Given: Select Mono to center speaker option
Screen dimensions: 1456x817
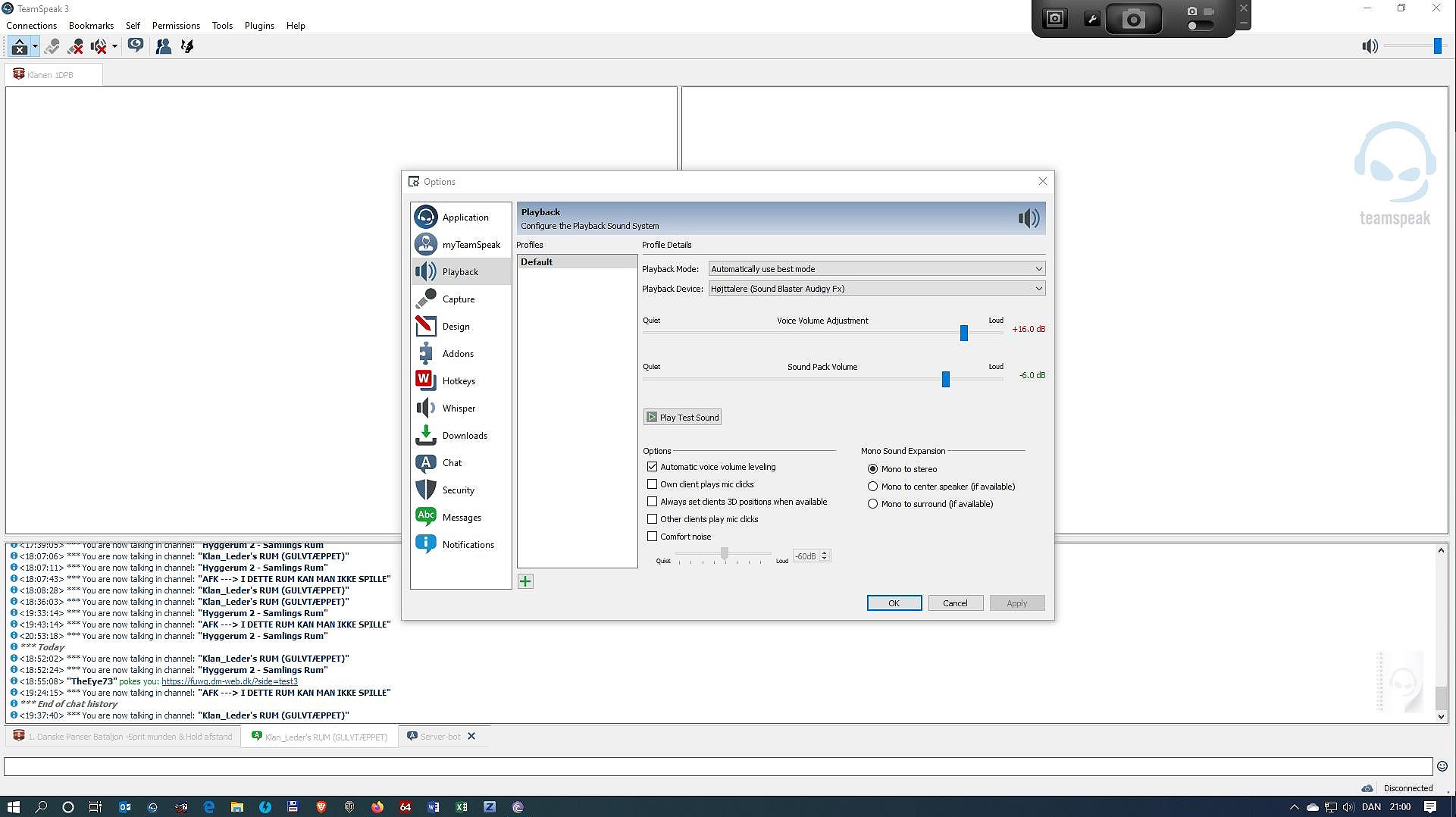Looking at the screenshot, I should 872,487.
